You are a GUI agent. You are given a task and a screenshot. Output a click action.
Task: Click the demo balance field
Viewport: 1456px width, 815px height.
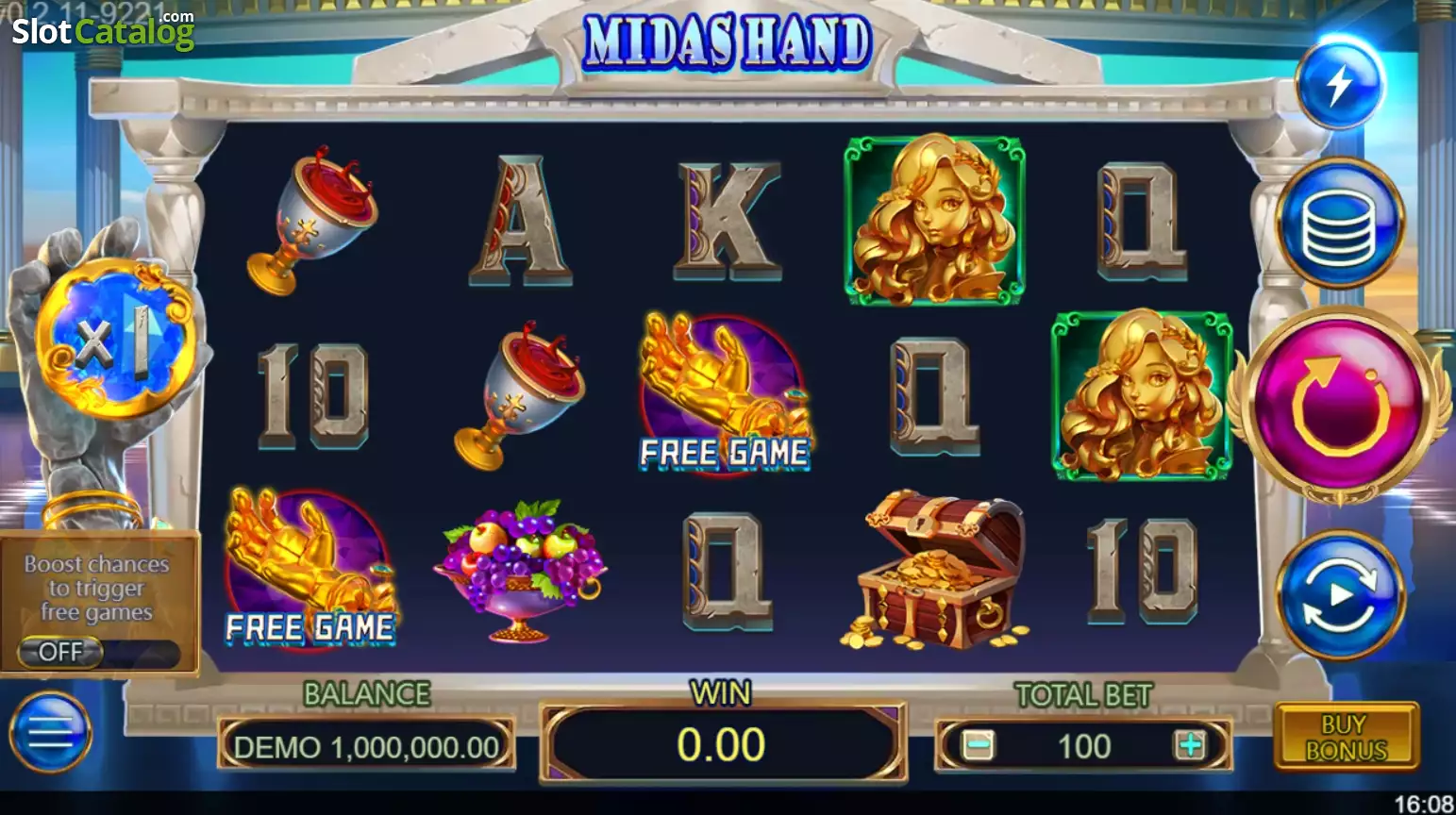click(366, 746)
